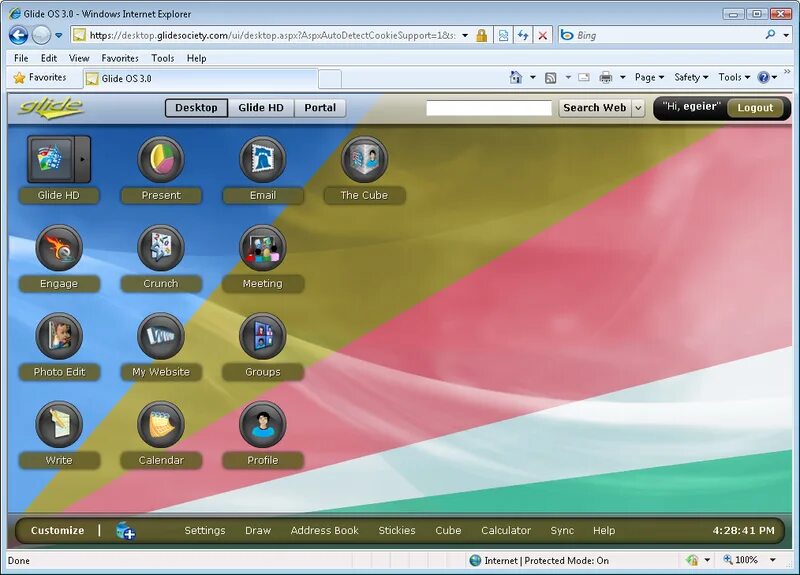The image size is (800, 575).
Task: Open the Bing search provider dropdown
Action: click(786, 35)
